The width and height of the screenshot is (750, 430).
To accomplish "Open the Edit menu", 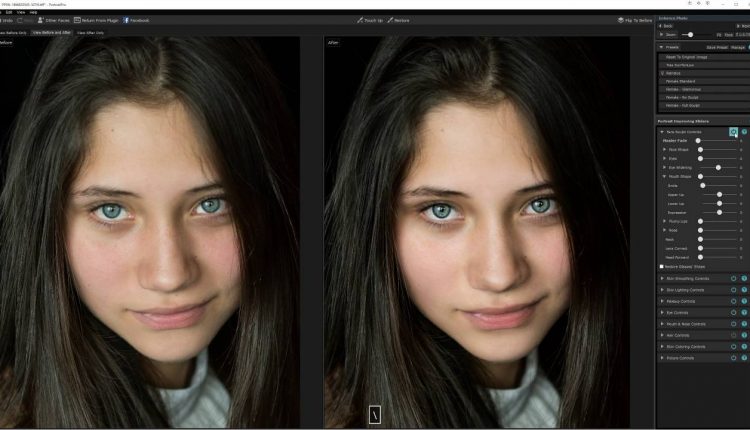I will click(x=9, y=12).
